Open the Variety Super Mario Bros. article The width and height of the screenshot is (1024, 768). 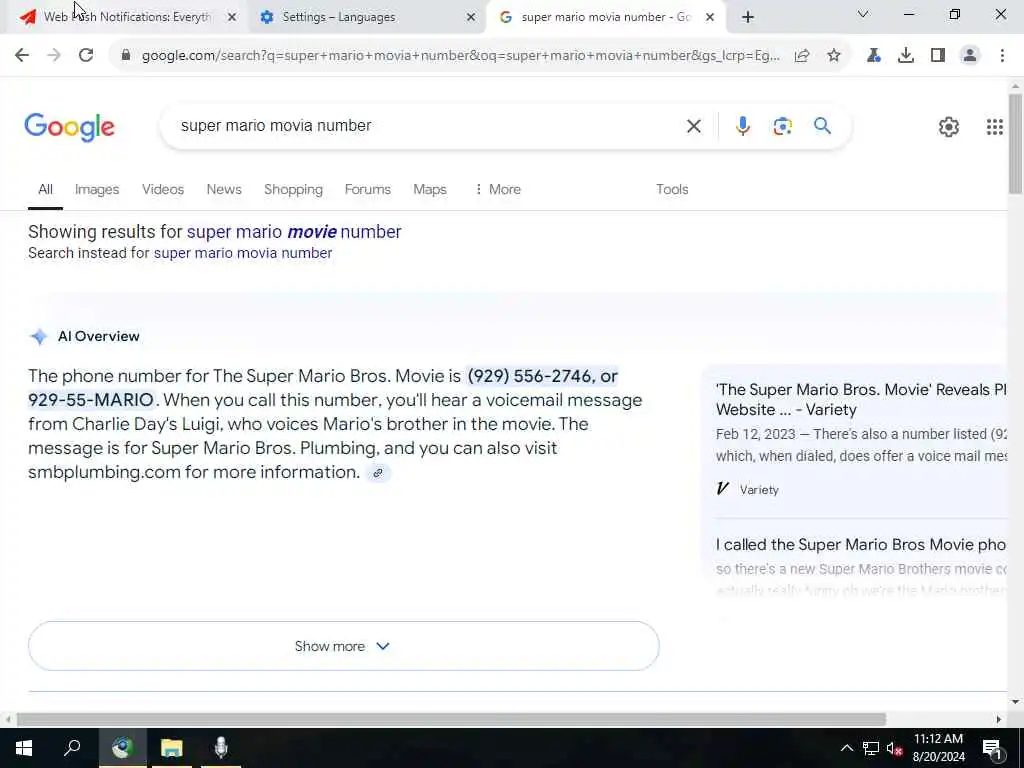861,400
